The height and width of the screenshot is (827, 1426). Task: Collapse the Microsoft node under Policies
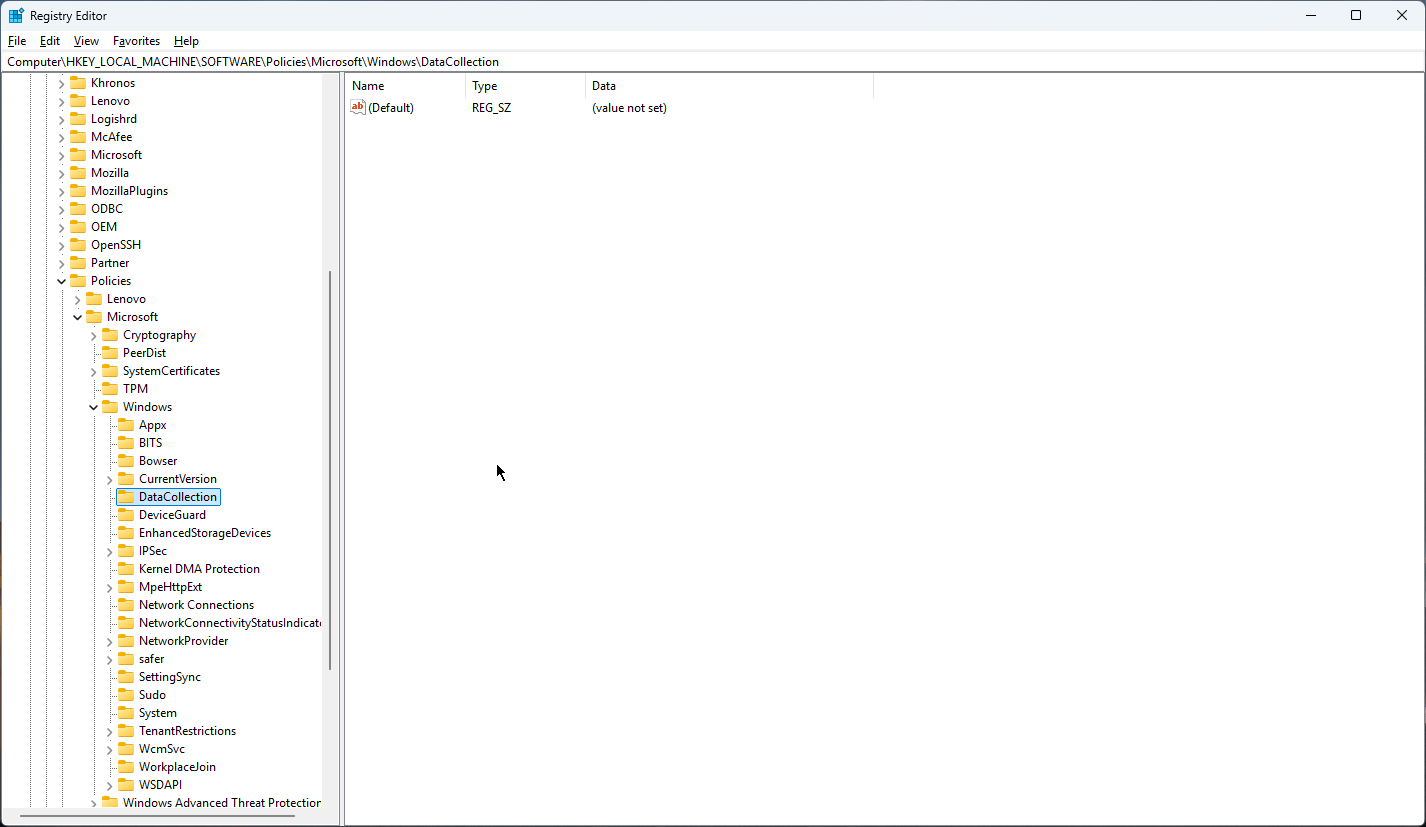pyautogui.click(x=78, y=317)
